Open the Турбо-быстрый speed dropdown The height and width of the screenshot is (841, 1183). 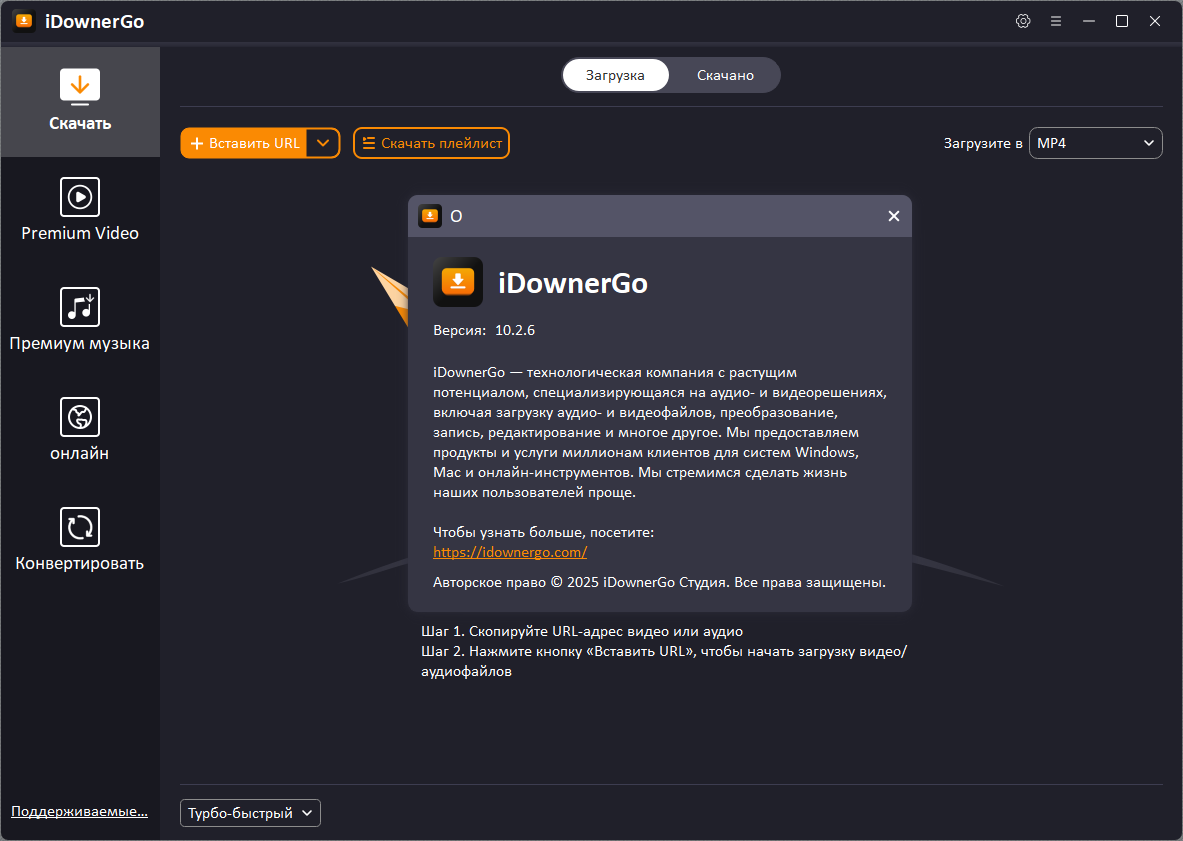[250, 813]
